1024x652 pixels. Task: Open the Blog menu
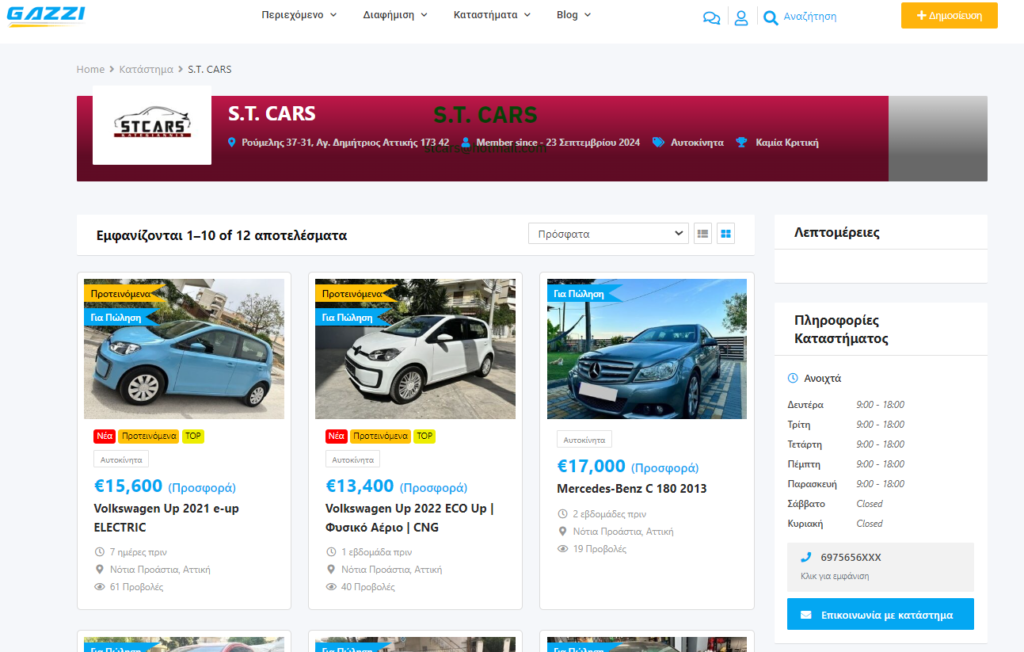[573, 15]
